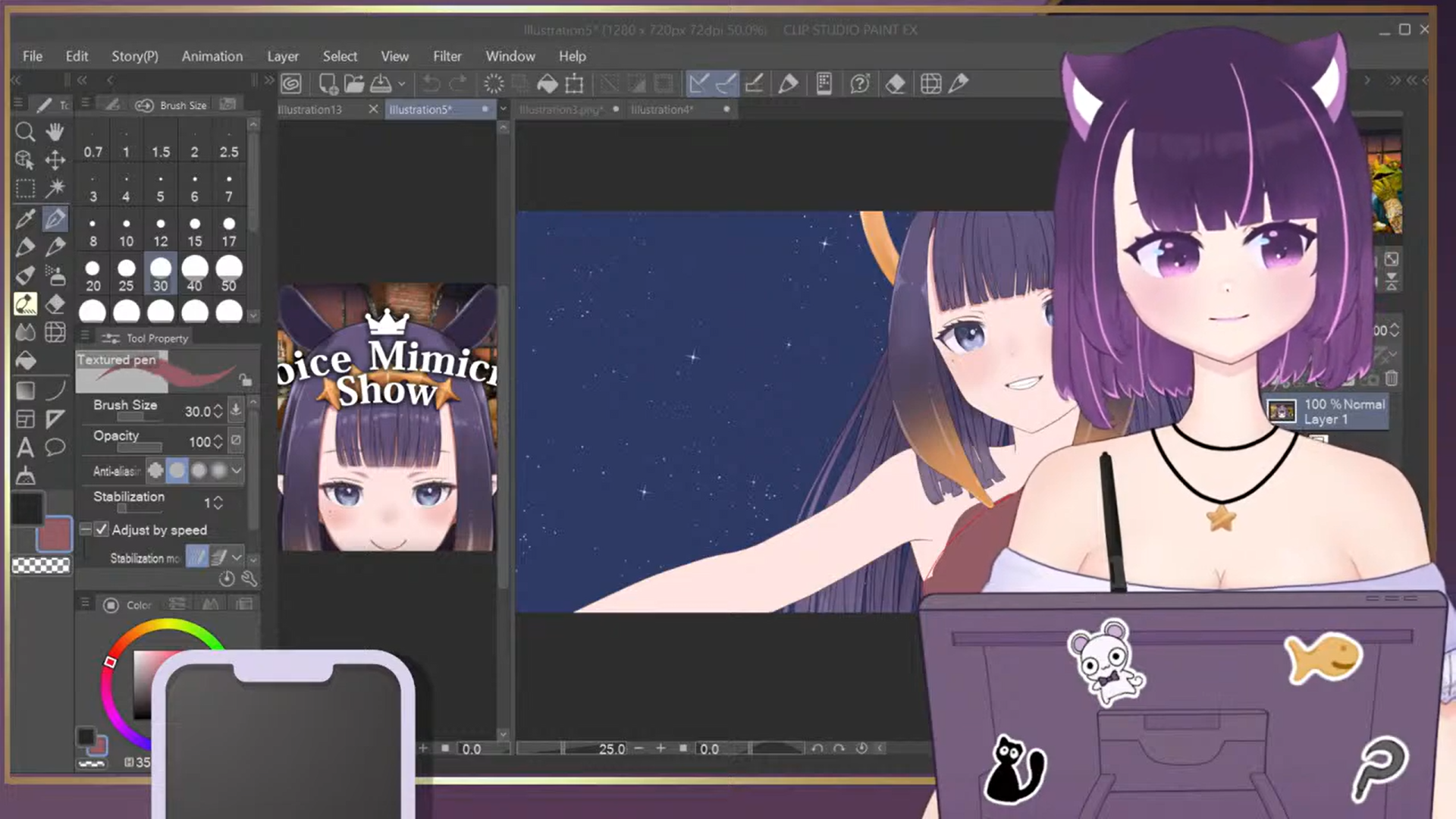Expand the anti-aliasing options dropdown
Screen dimensions: 1456x819
(x=237, y=471)
